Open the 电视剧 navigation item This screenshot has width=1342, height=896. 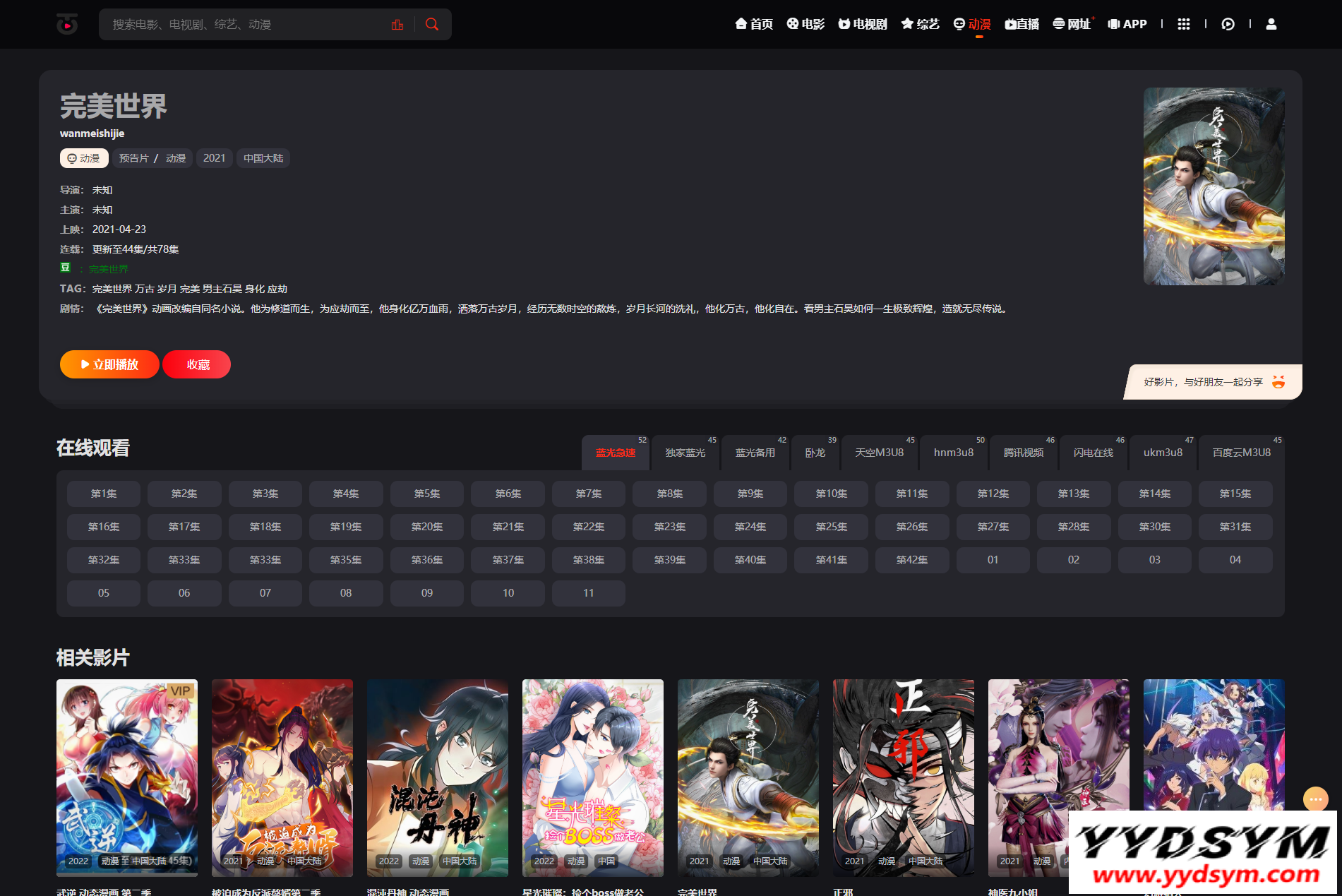click(863, 24)
